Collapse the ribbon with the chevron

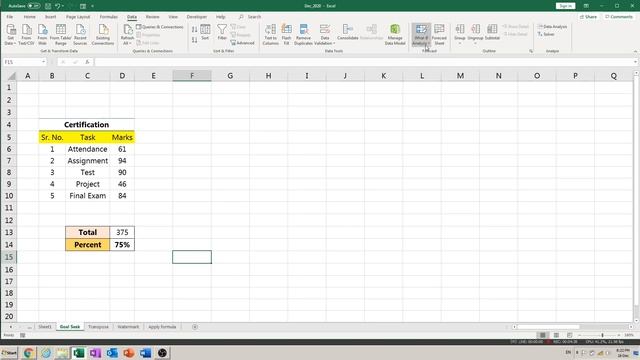pyautogui.click(x=635, y=51)
